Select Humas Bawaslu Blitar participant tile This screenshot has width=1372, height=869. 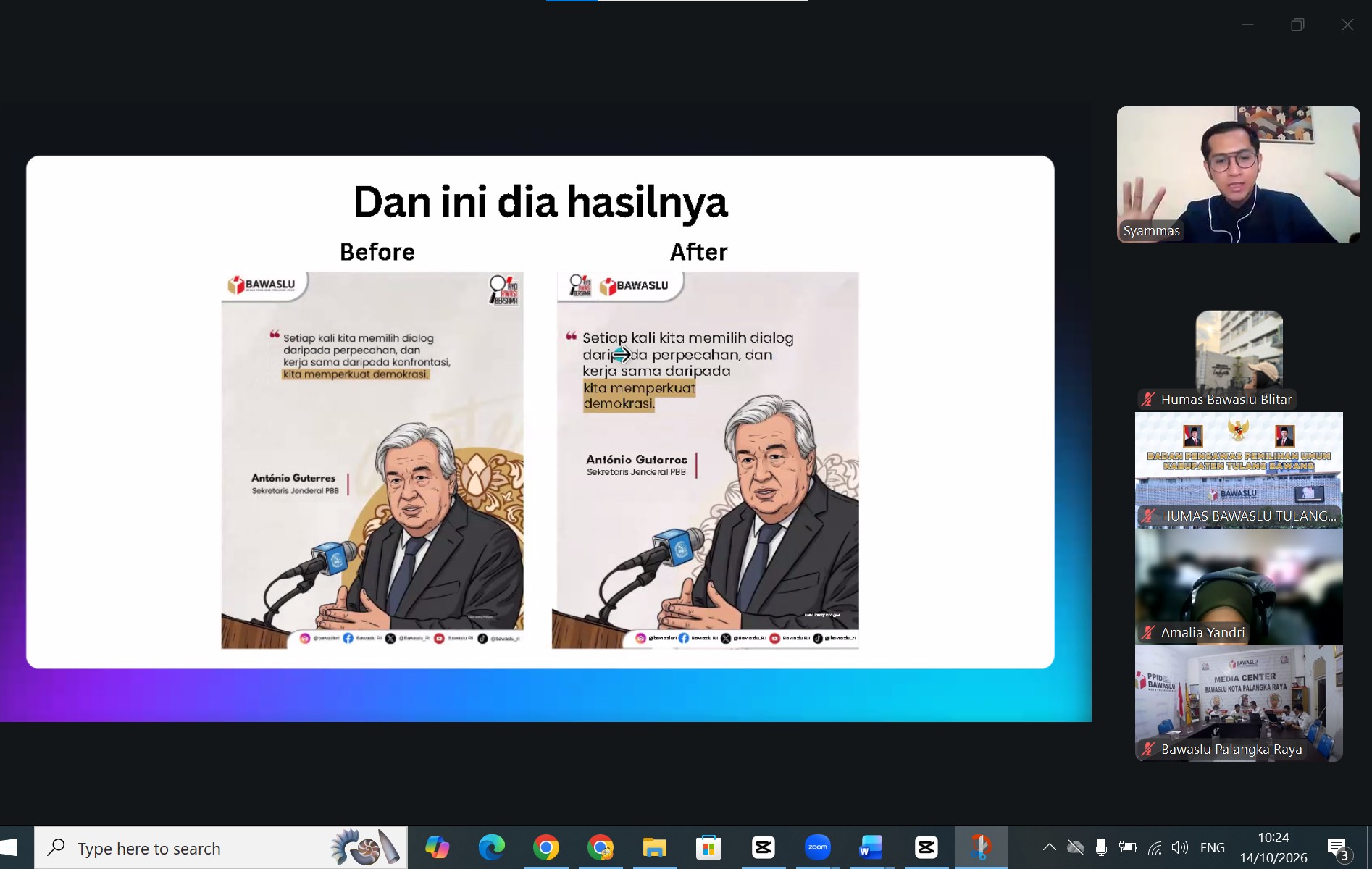tap(1239, 360)
